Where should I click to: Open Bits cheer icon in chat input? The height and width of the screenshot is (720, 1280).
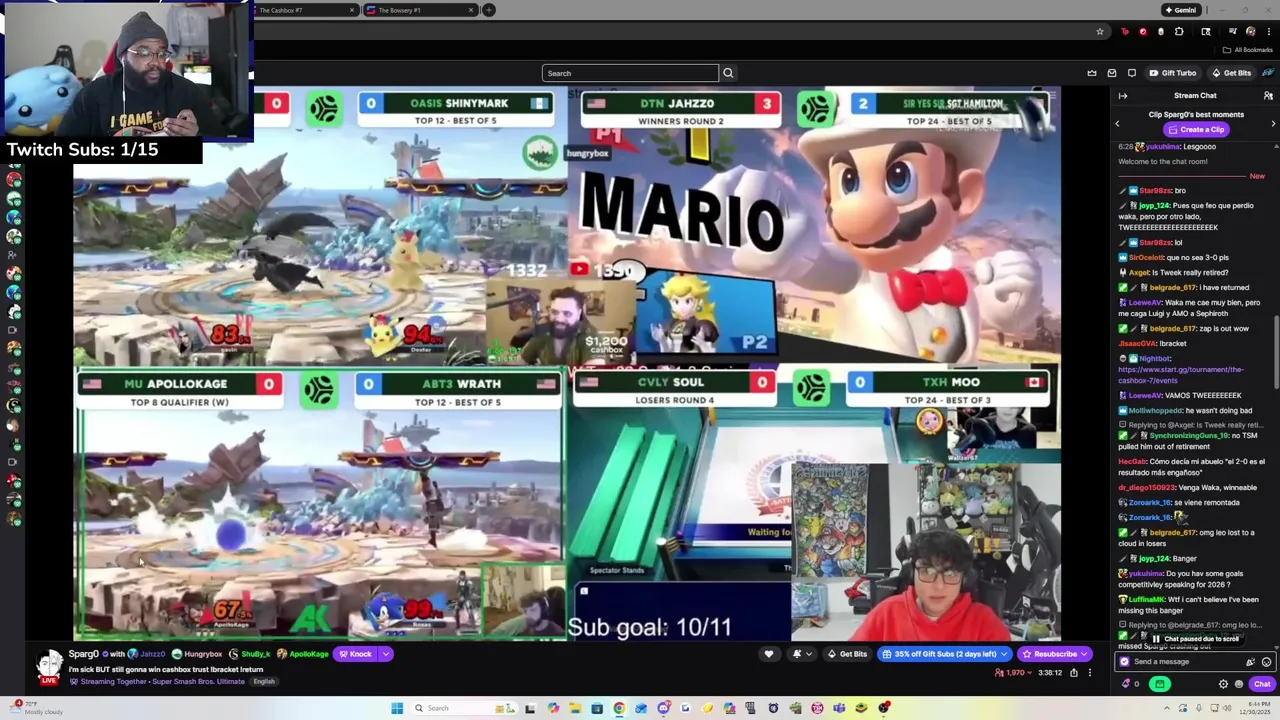pyautogui.click(x=1250, y=662)
